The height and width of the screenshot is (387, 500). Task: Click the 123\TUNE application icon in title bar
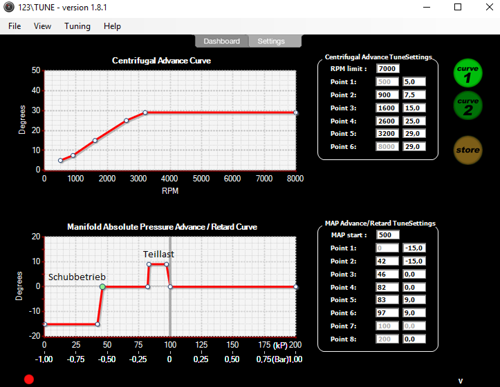[x=9, y=7]
